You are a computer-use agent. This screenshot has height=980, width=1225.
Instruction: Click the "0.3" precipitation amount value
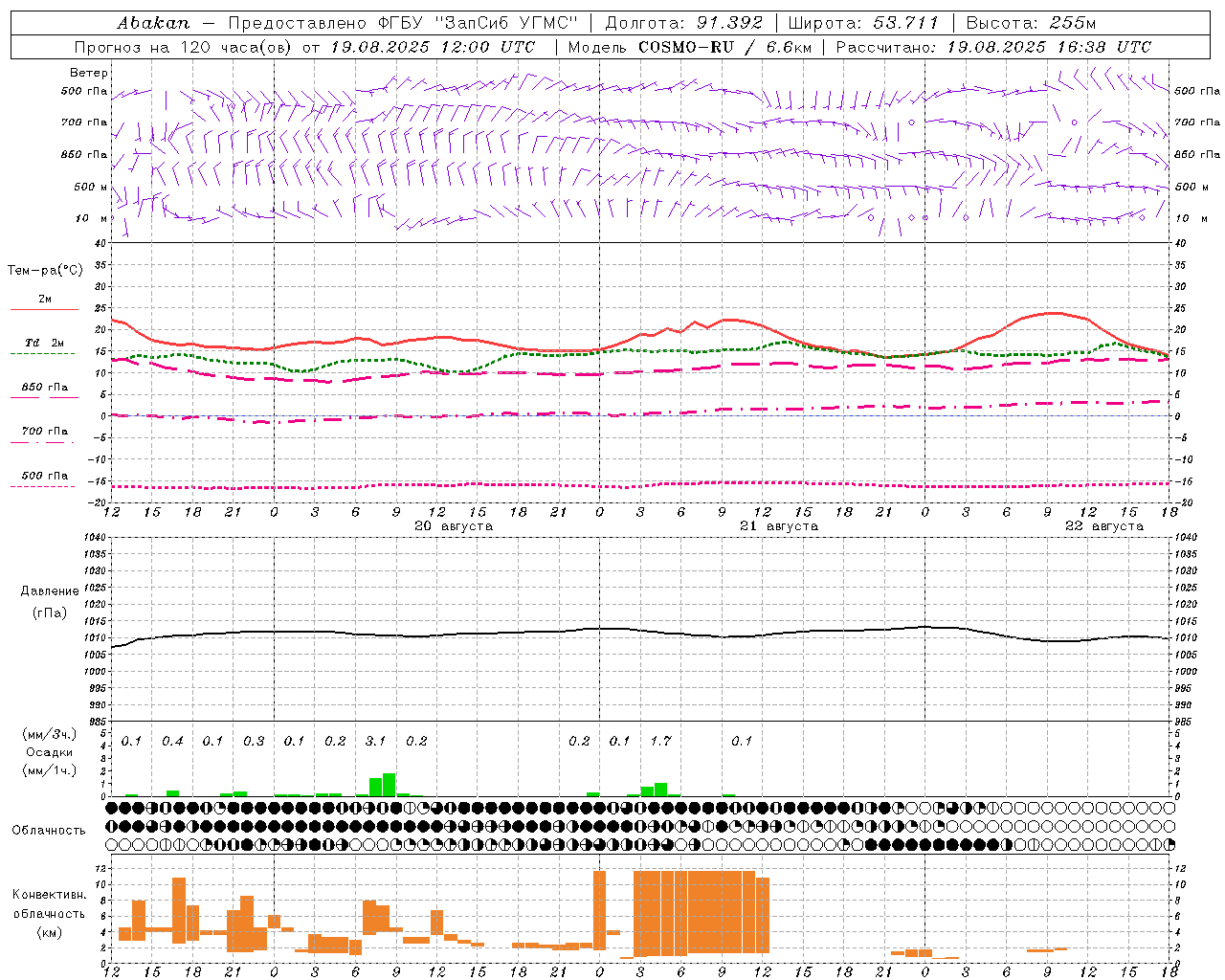(x=254, y=741)
